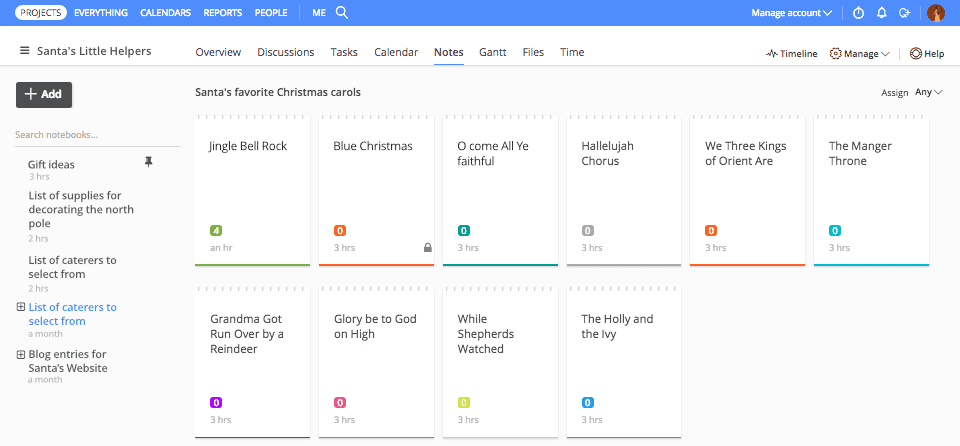Open the notifications bell

click(882, 13)
